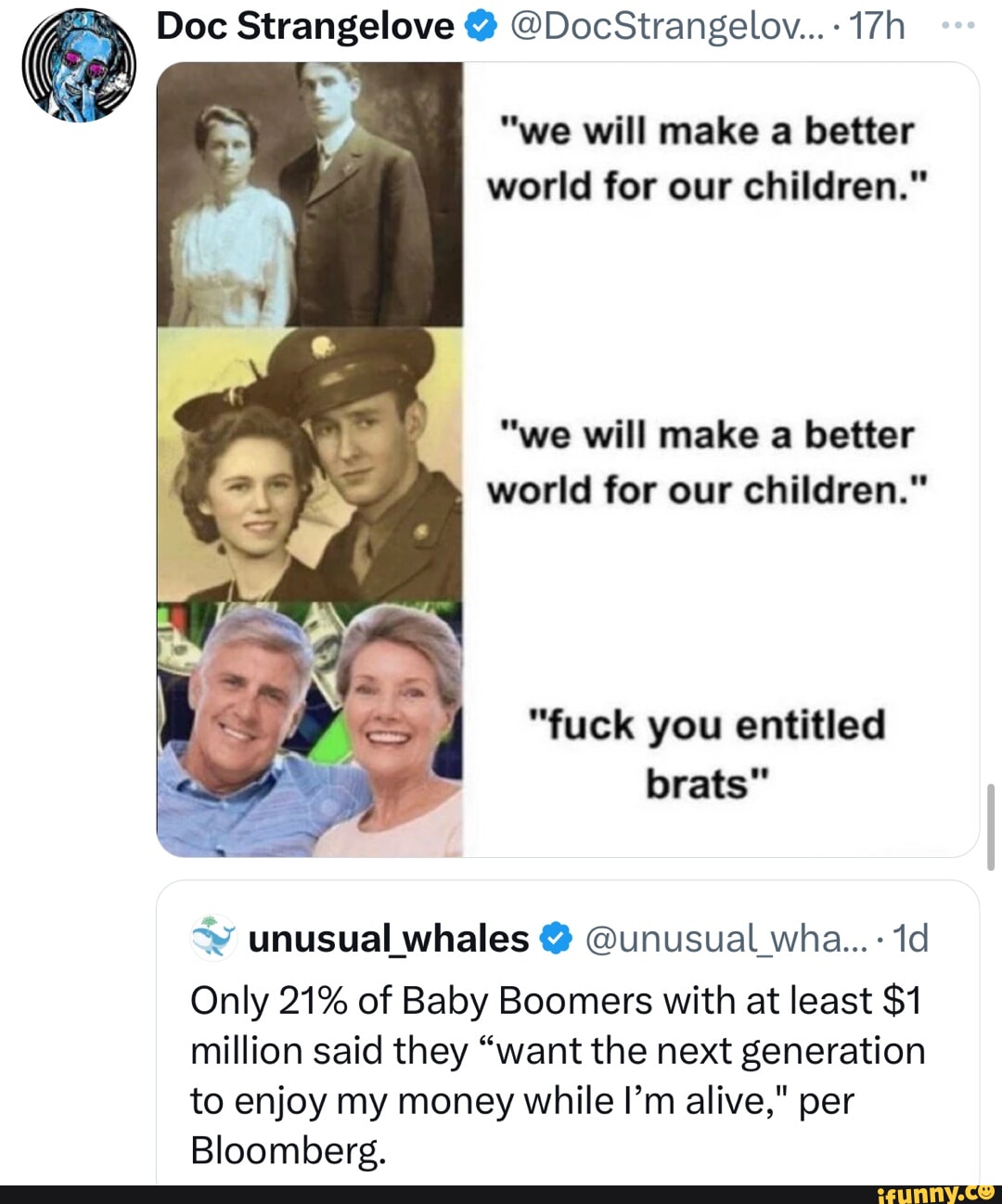Open the unusual_whales display name
Screen dimensions: 1002x1204
[x=389, y=939]
